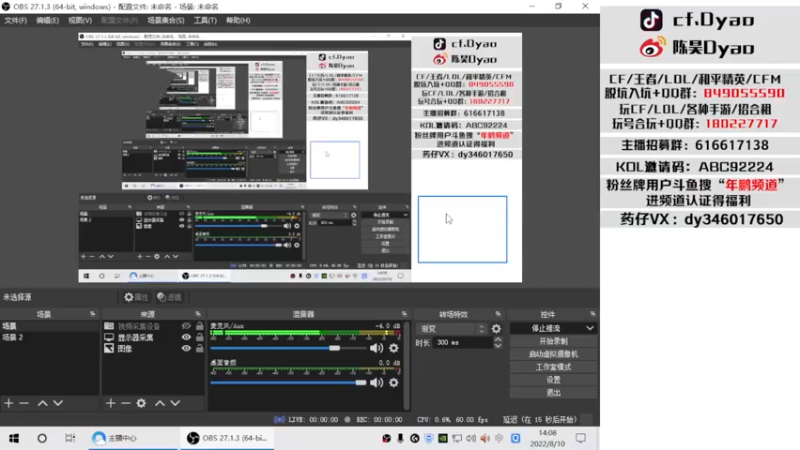Screen dimensions: 800x450
Task: Open the 视图(V) menu
Action: point(80,20)
